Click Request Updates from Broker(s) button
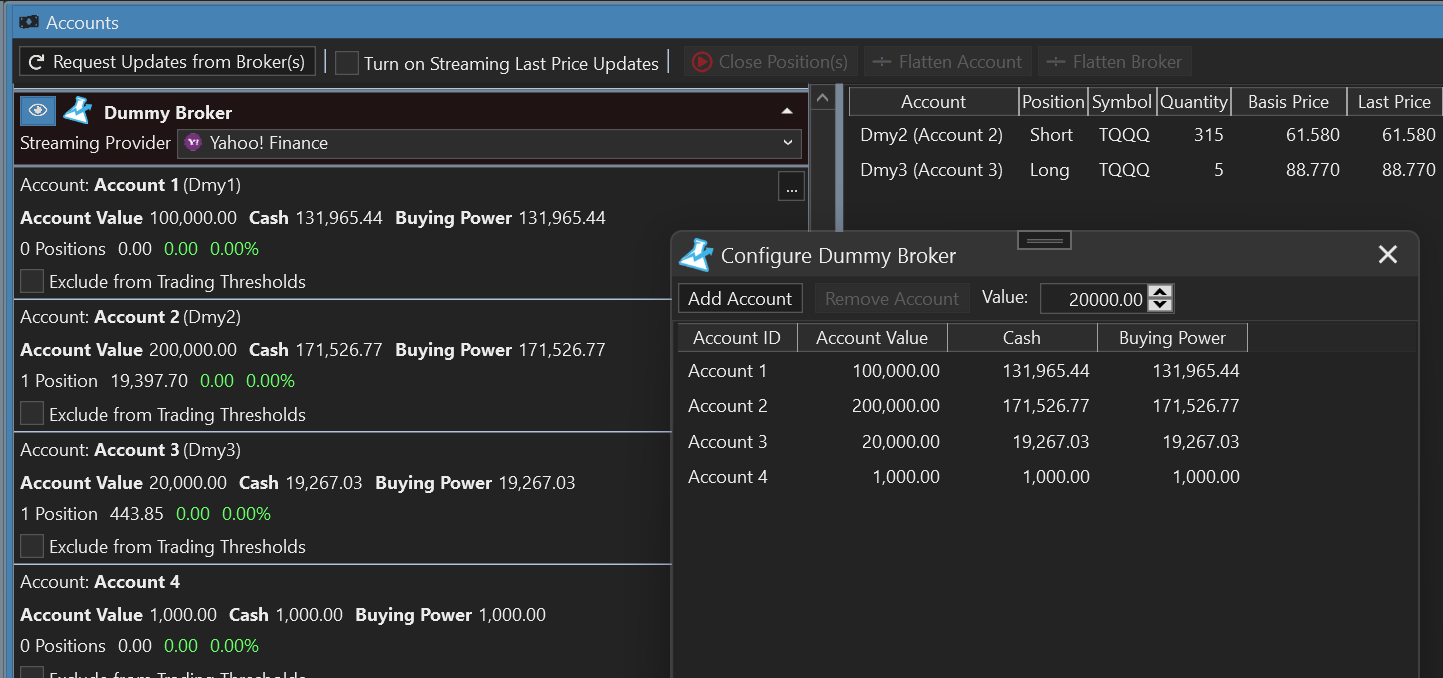The height and width of the screenshot is (678, 1443). pyautogui.click(x=167, y=62)
